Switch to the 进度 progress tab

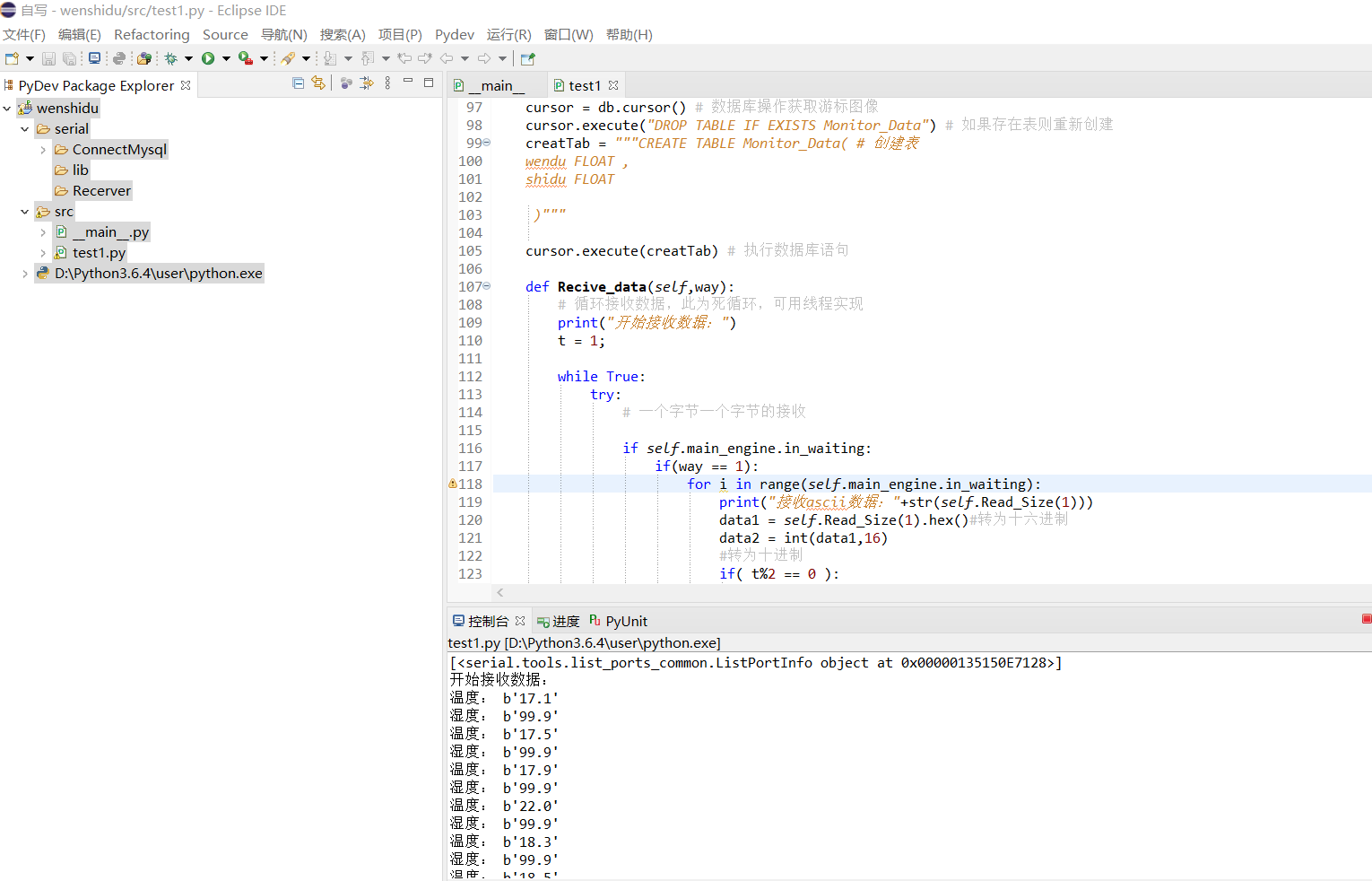tap(559, 621)
